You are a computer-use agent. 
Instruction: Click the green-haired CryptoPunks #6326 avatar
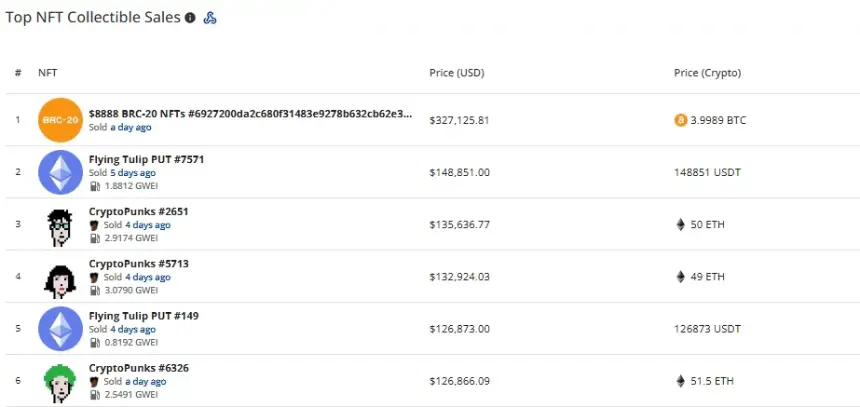[60, 383]
